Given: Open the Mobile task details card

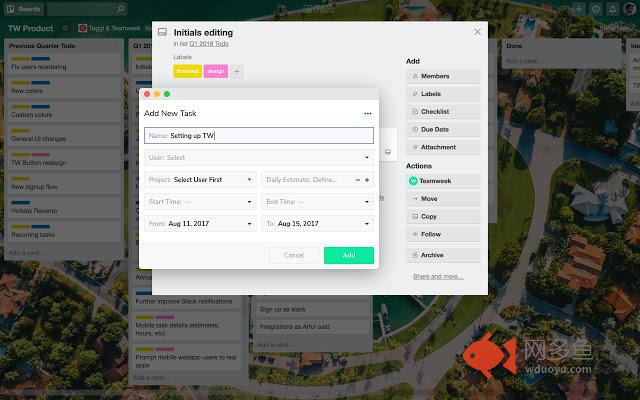Looking at the screenshot, I should click(x=188, y=326).
